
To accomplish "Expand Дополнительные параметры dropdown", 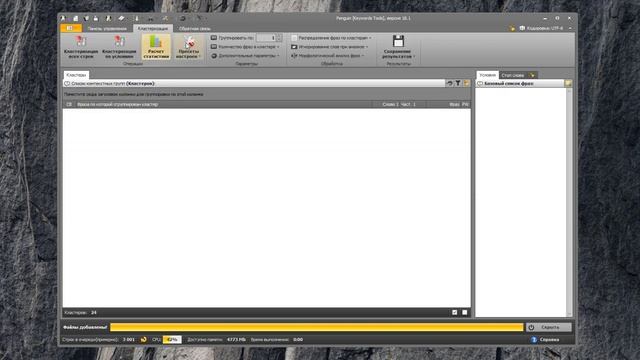I will coord(278,56).
